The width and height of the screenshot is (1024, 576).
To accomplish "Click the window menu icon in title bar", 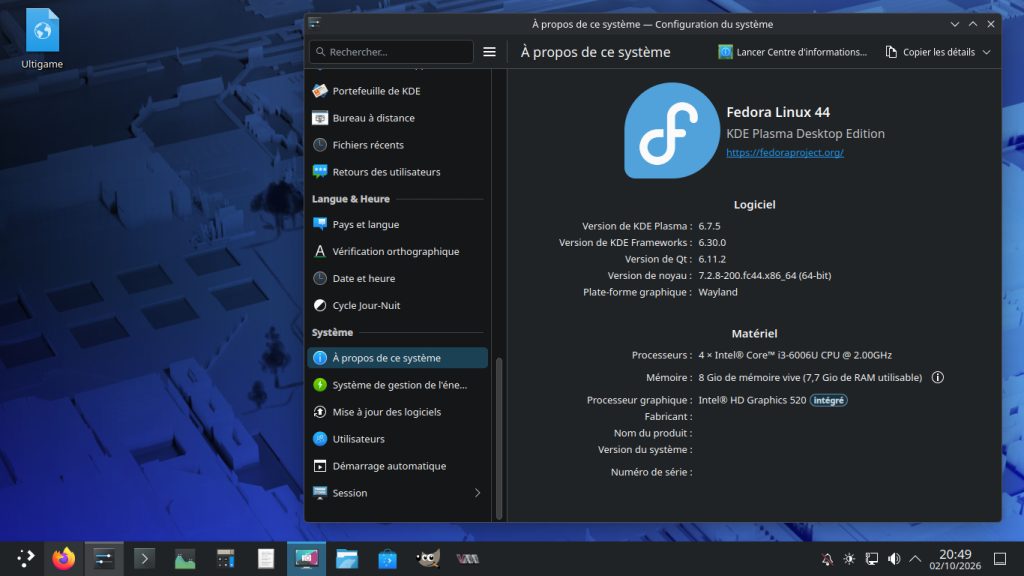I will coord(315,24).
